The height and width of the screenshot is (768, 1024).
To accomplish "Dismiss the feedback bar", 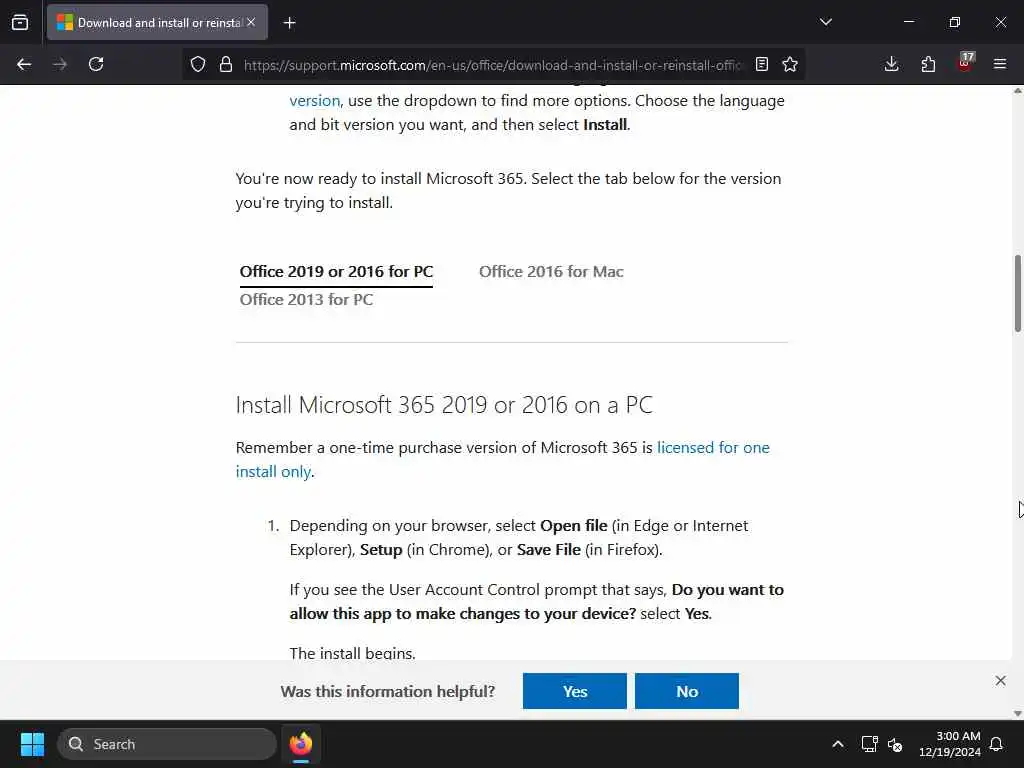I will tap(1000, 680).
